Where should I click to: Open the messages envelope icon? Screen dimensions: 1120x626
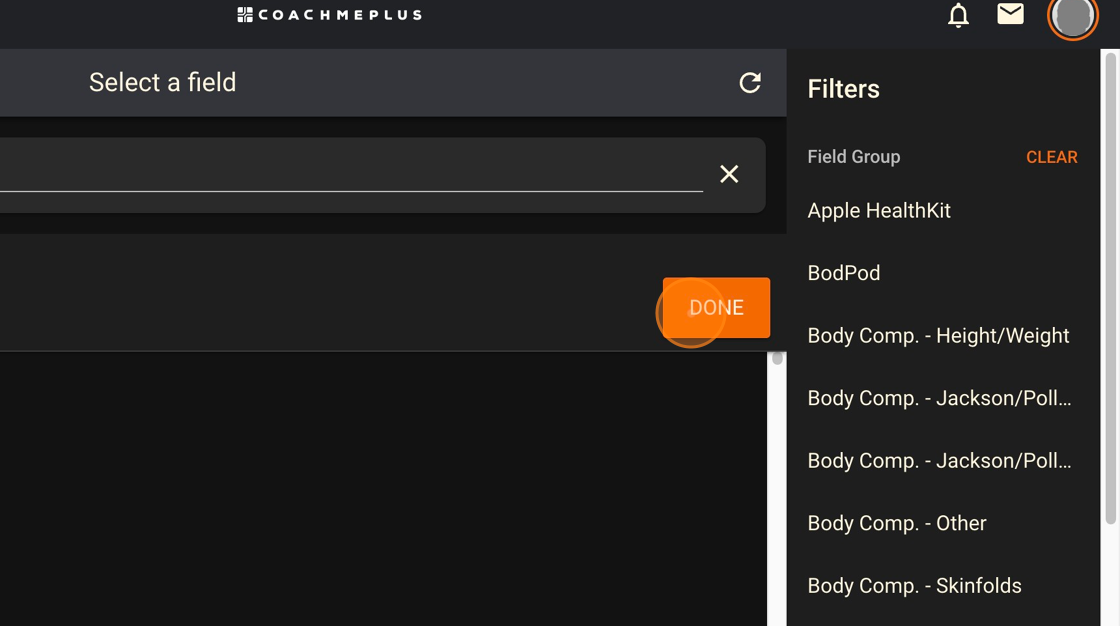pyautogui.click(x=1010, y=14)
